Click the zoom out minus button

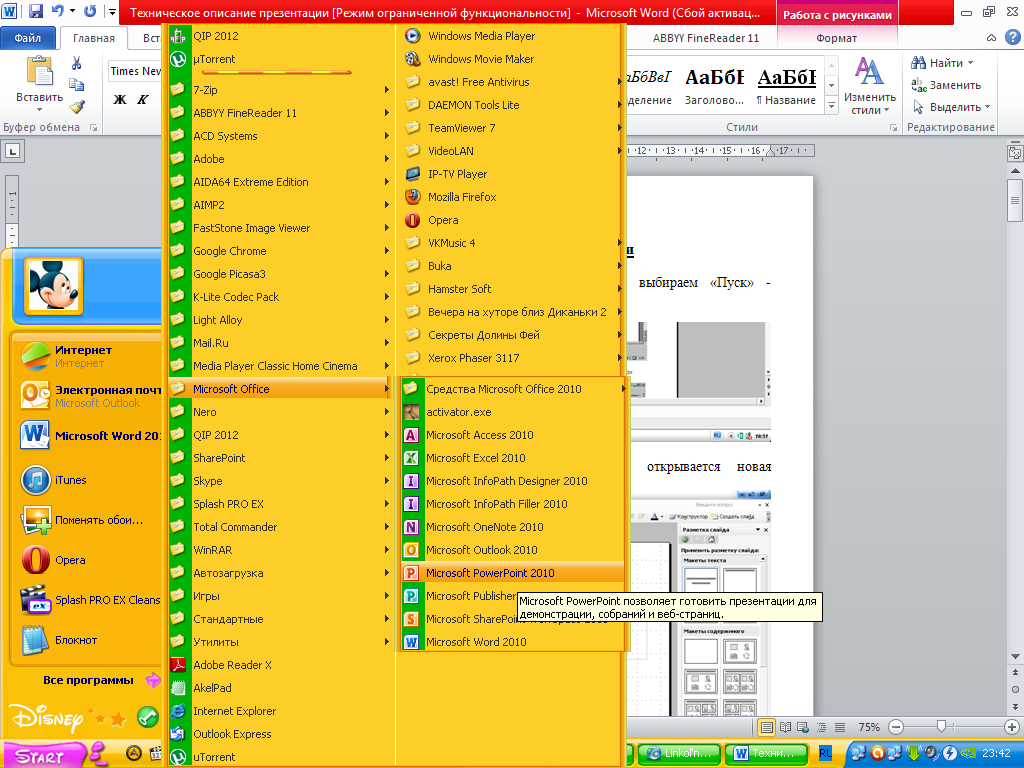tap(896, 727)
